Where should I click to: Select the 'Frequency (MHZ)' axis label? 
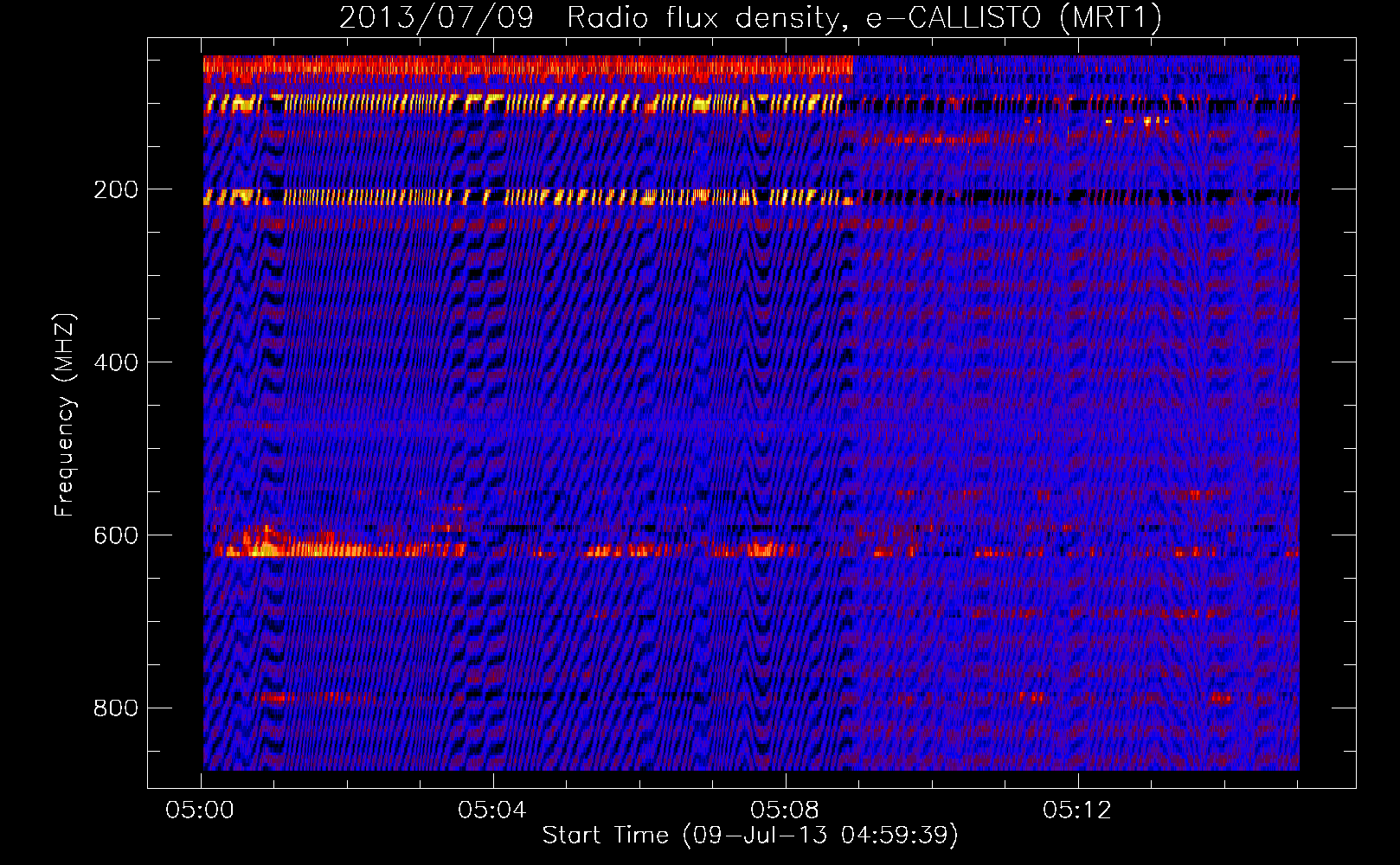click(65, 415)
